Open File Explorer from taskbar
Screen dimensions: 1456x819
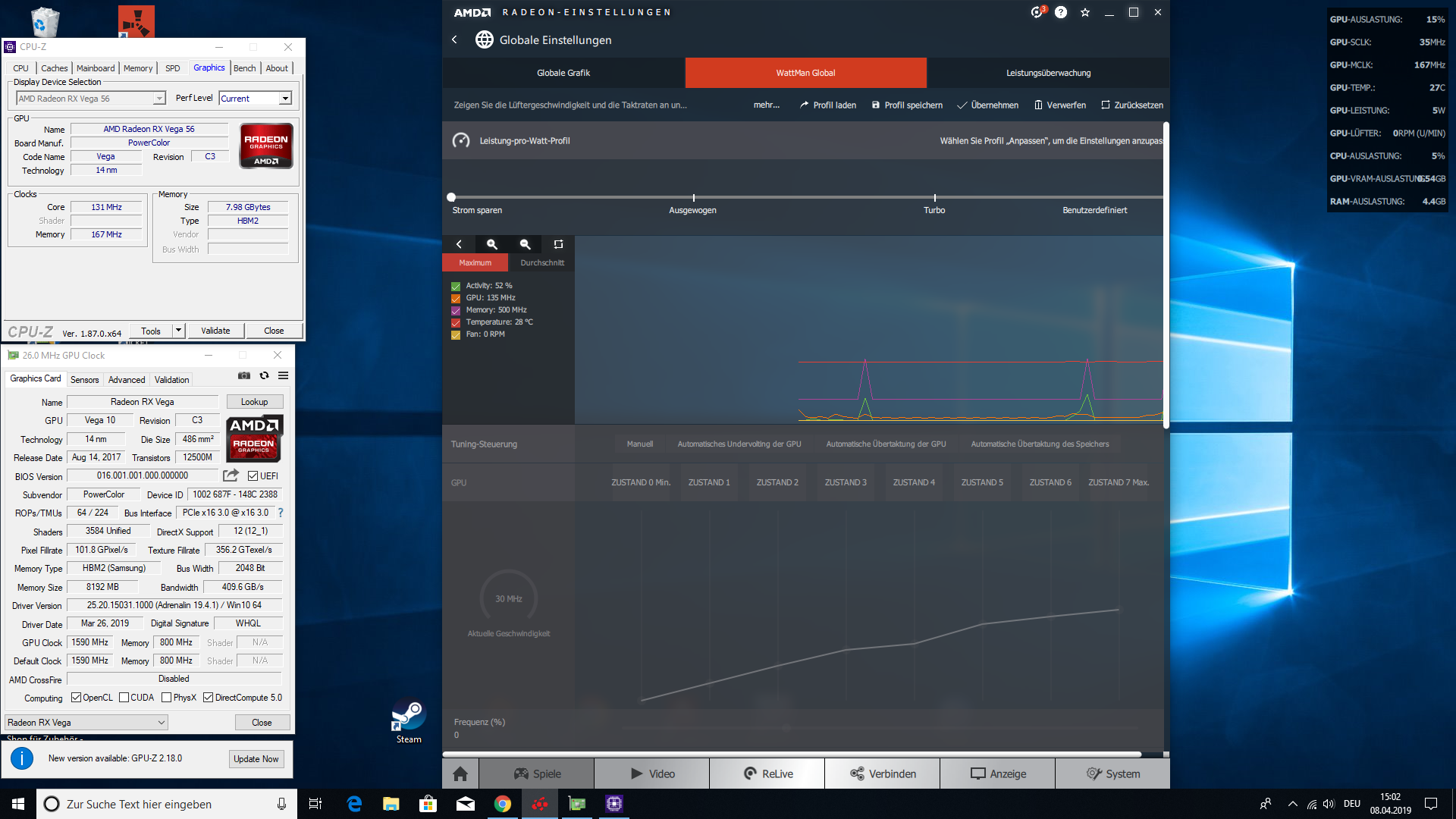coord(391,804)
